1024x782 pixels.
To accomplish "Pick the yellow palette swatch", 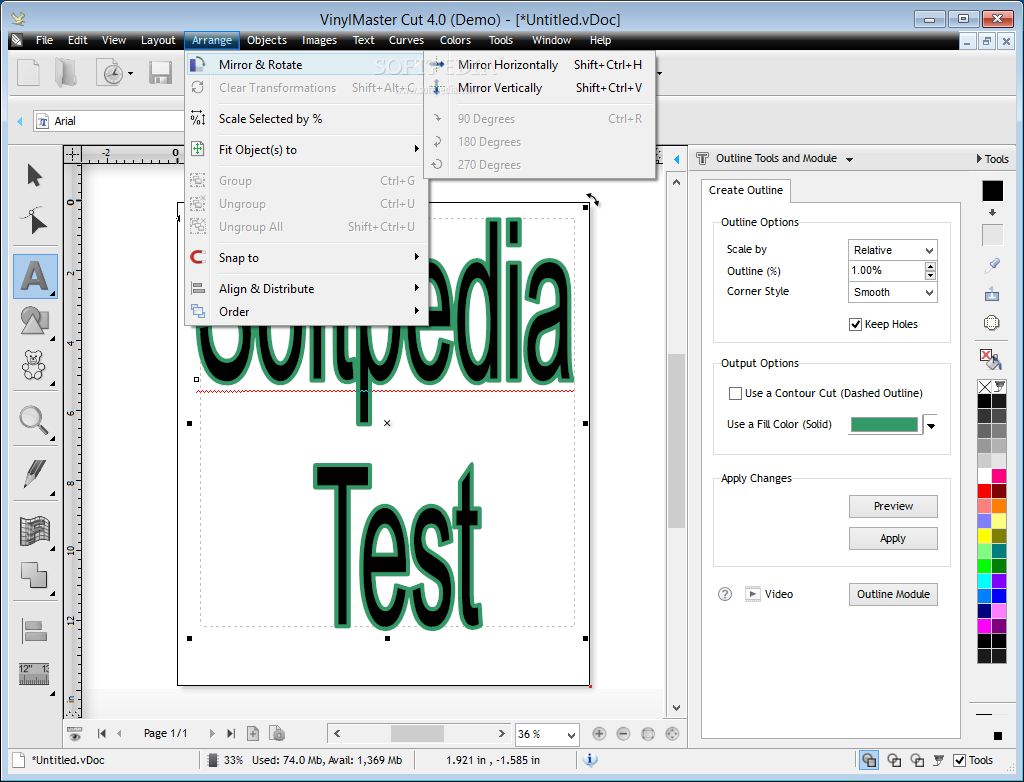I will (x=984, y=536).
